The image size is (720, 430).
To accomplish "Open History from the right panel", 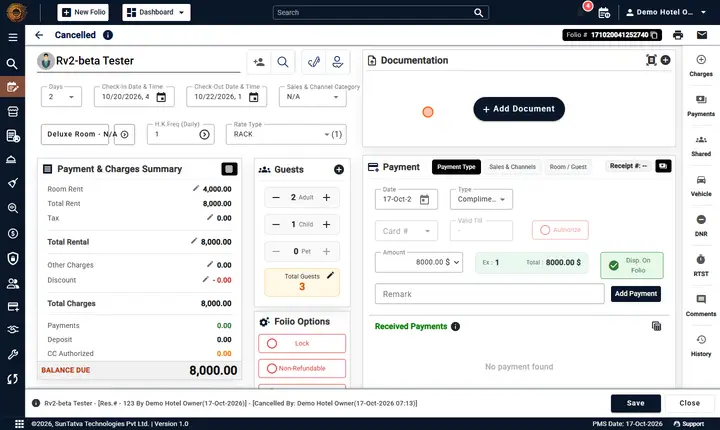I will pyautogui.click(x=701, y=345).
